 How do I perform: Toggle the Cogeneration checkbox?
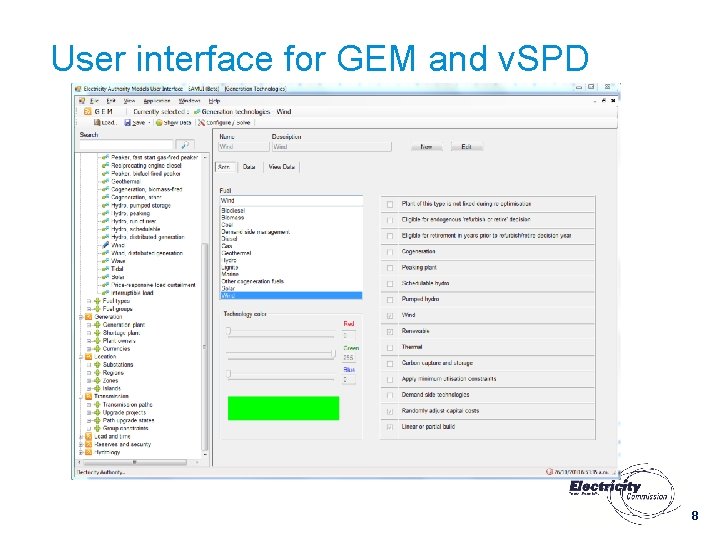point(390,252)
